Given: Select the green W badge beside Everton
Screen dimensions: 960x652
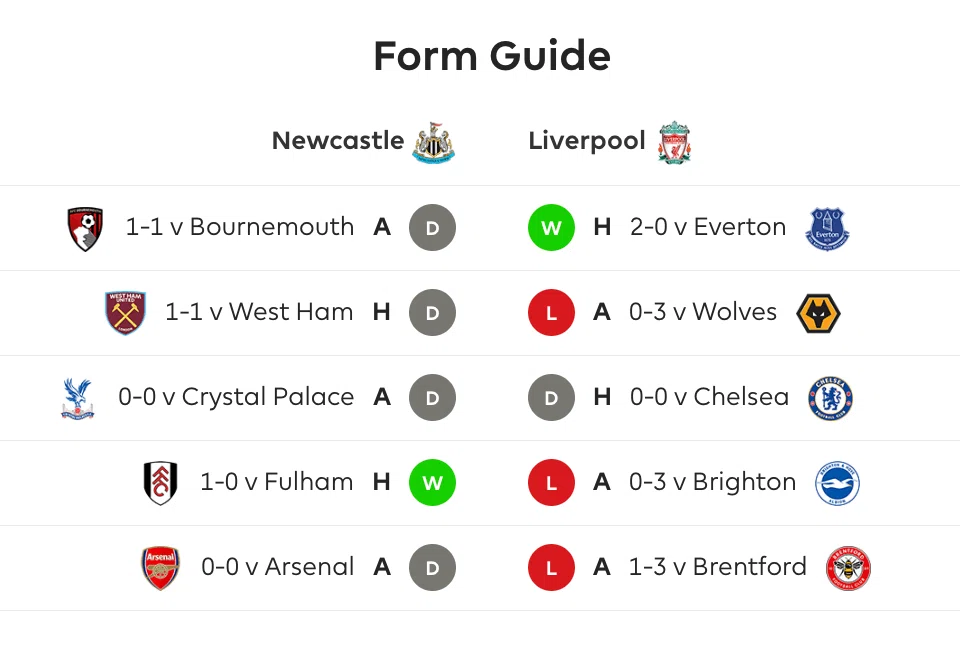Looking at the screenshot, I should [x=551, y=228].
